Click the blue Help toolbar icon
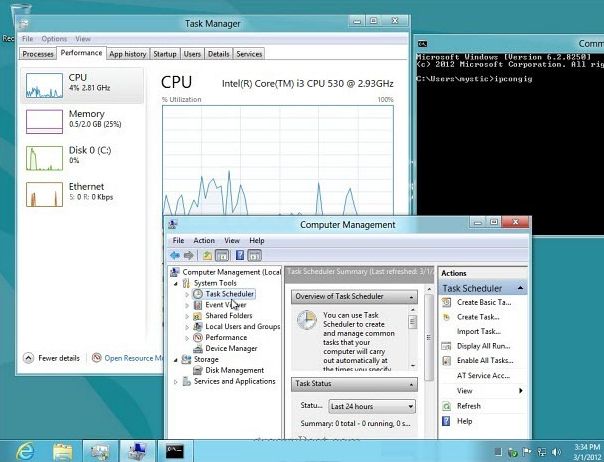604x462 pixels. 240,255
